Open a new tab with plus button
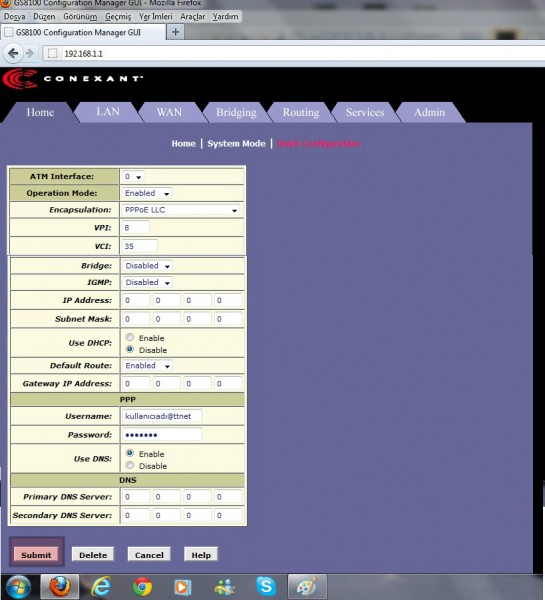 point(175,32)
